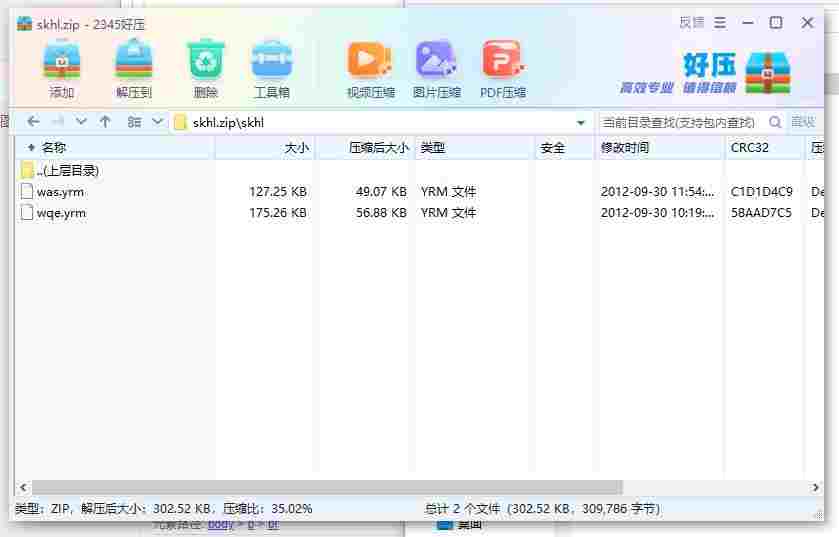Open the PDF压缩 compression tool
839x537 pixels.
tap(503, 68)
